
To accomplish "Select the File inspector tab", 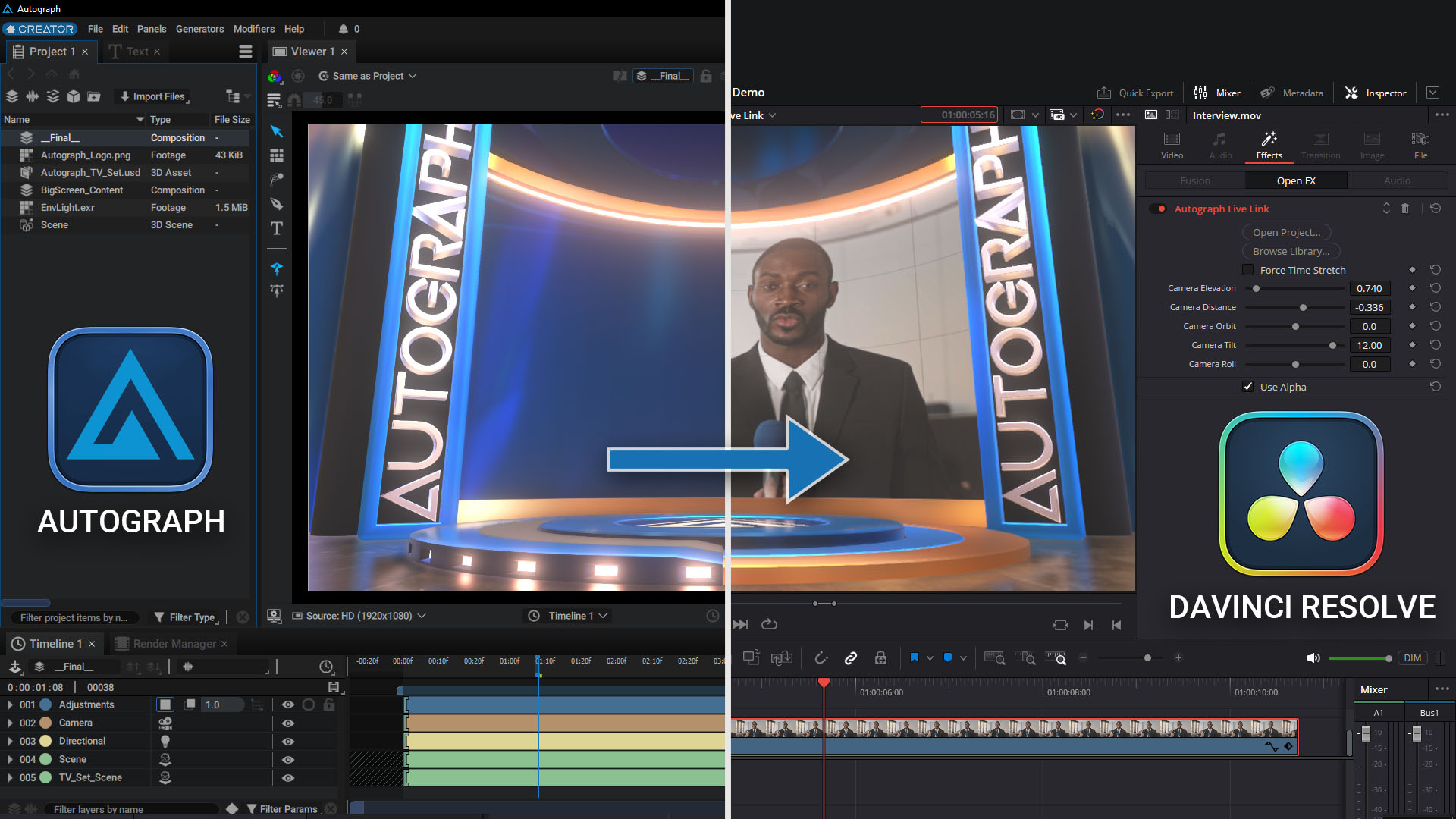I will [x=1420, y=145].
